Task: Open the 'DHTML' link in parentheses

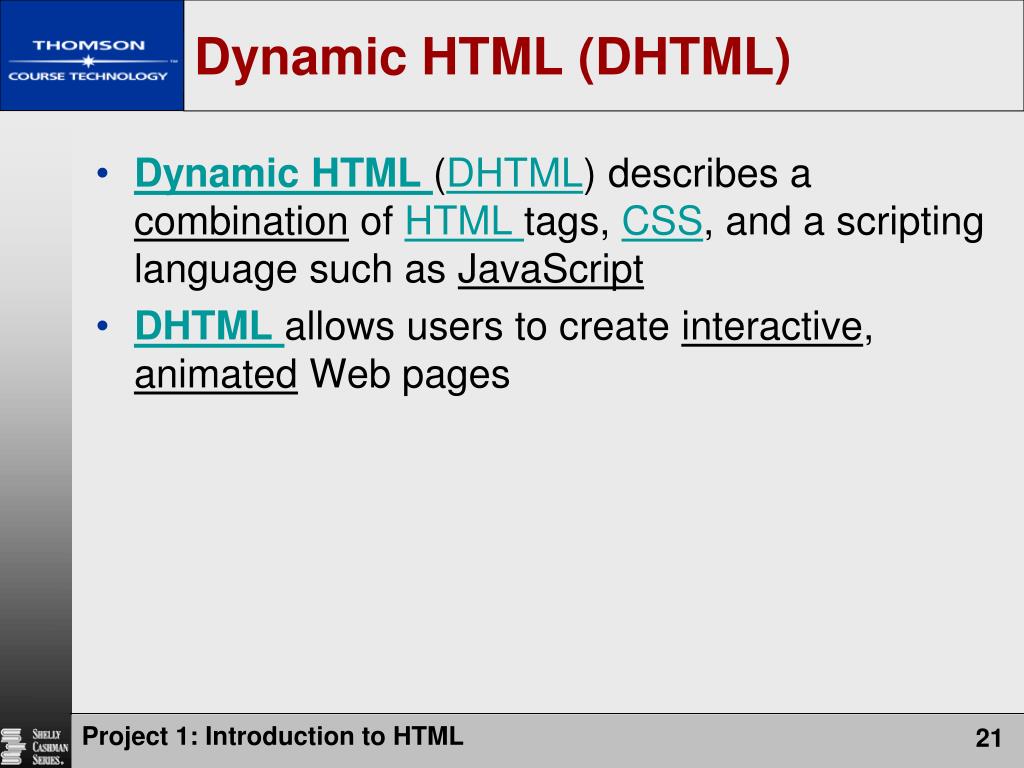Action: (x=514, y=174)
